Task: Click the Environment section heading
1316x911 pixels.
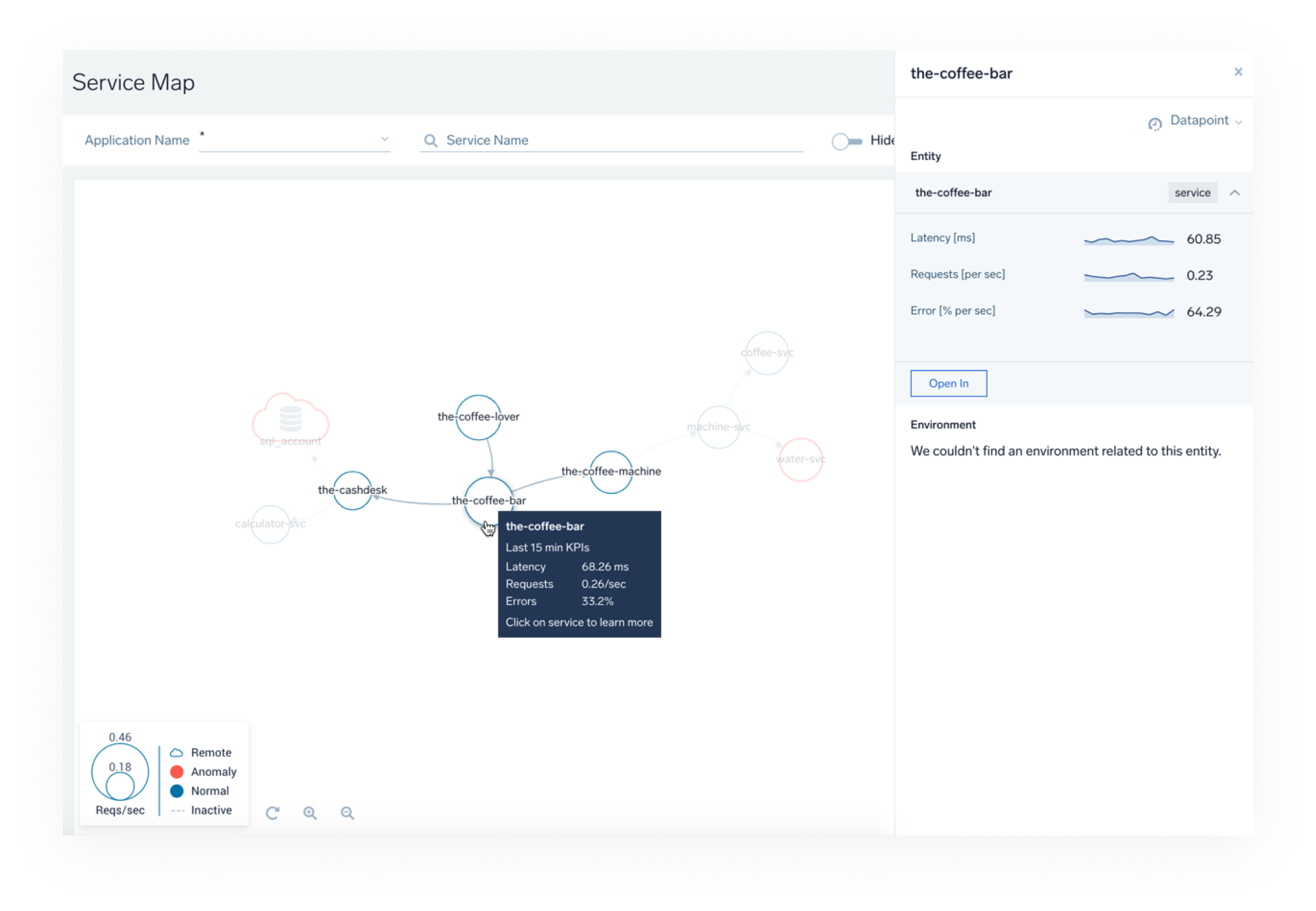Action: point(943,425)
